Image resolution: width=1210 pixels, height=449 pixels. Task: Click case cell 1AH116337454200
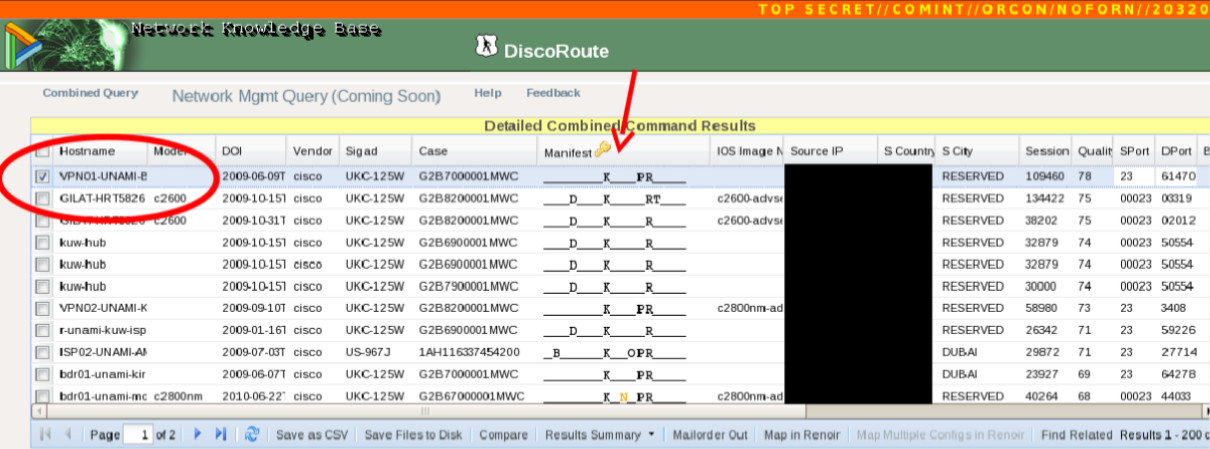pyautogui.click(x=470, y=352)
